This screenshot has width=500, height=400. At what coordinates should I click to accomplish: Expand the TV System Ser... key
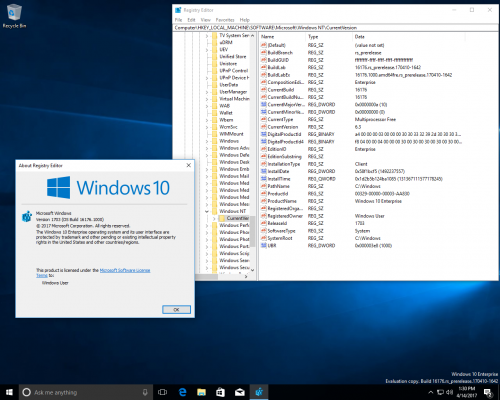pos(207,36)
